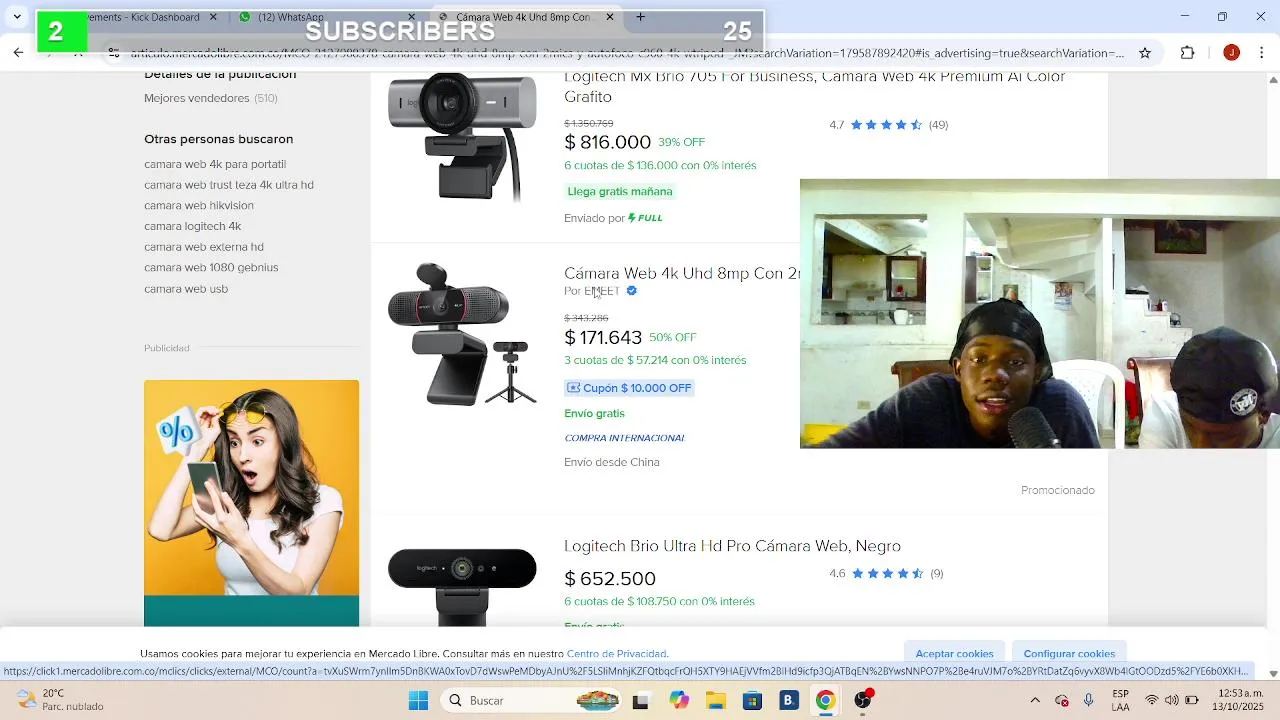Open the Cámara Web 4k Uhd 8mp listing title
Image resolution: width=1280 pixels, height=720 pixels.
[x=682, y=274]
